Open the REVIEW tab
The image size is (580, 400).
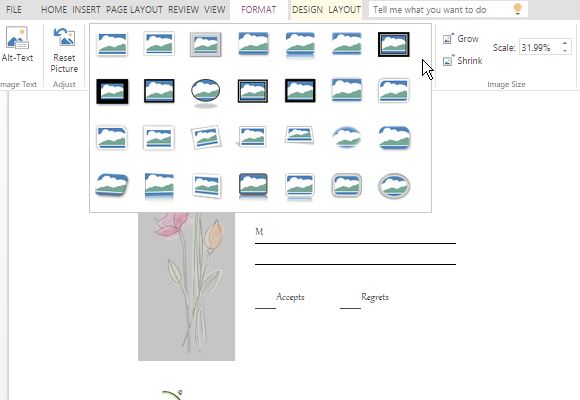[x=183, y=10]
